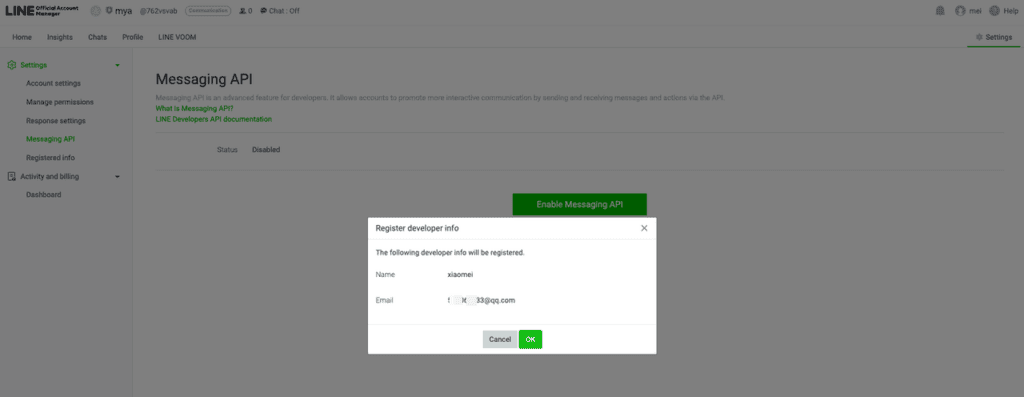
Task: Click the gear icon in Settings tab
Action: [x=979, y=37]
